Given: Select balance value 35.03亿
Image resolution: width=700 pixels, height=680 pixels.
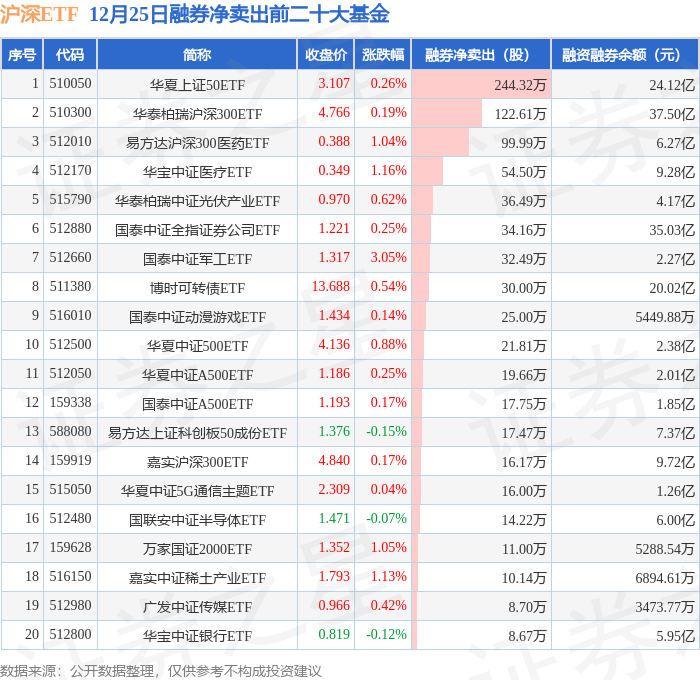Looking at the screenshot, I should click(x=672, y=230).
